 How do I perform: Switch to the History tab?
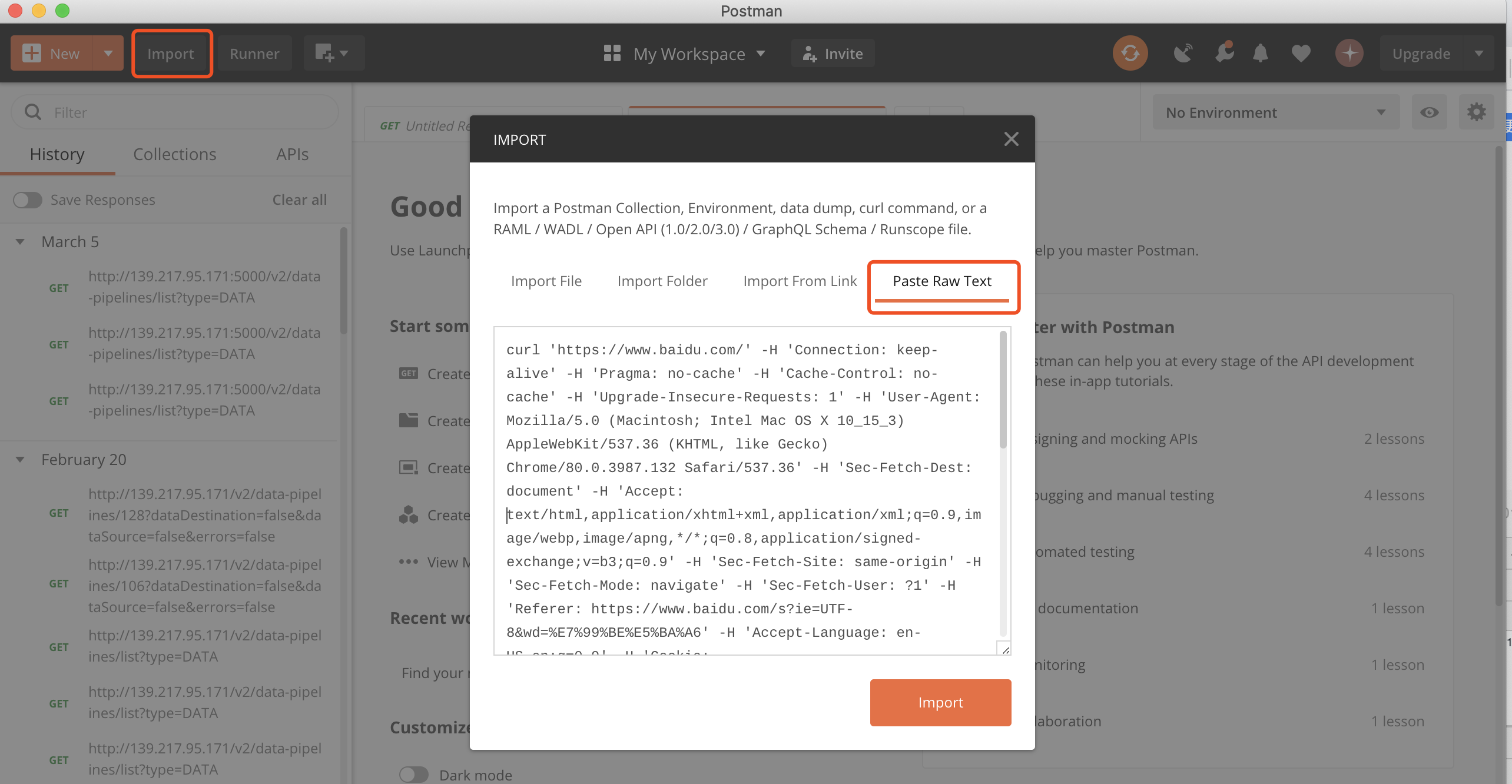pyautogui.click(x=57, y=154)
